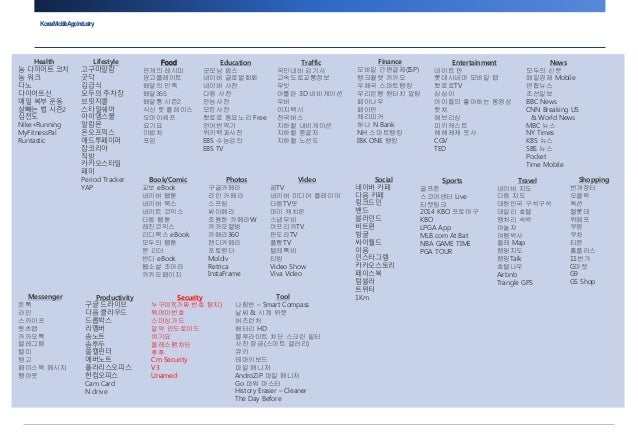Click "Retrica" under Photos
Screen dimensions: 638x442
click(218, 267)
